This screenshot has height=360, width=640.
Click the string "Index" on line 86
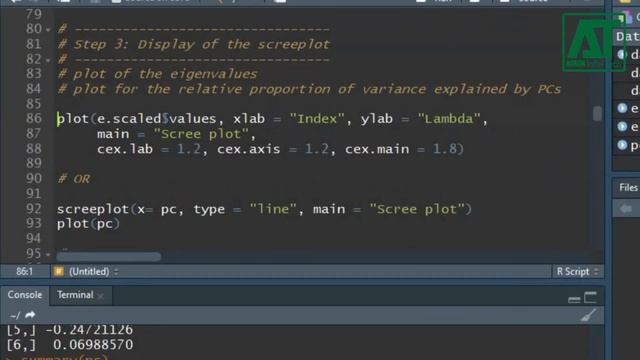(x=317, y=119)
